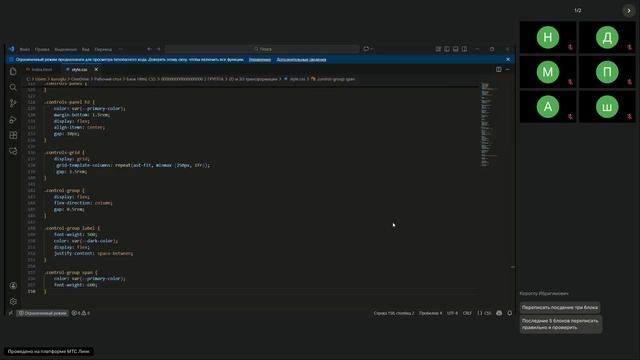The height and width of the screenshot is (360, 640).
Task: Change the indentation Пробелов: 4 setting
Action: coord(430,313)
